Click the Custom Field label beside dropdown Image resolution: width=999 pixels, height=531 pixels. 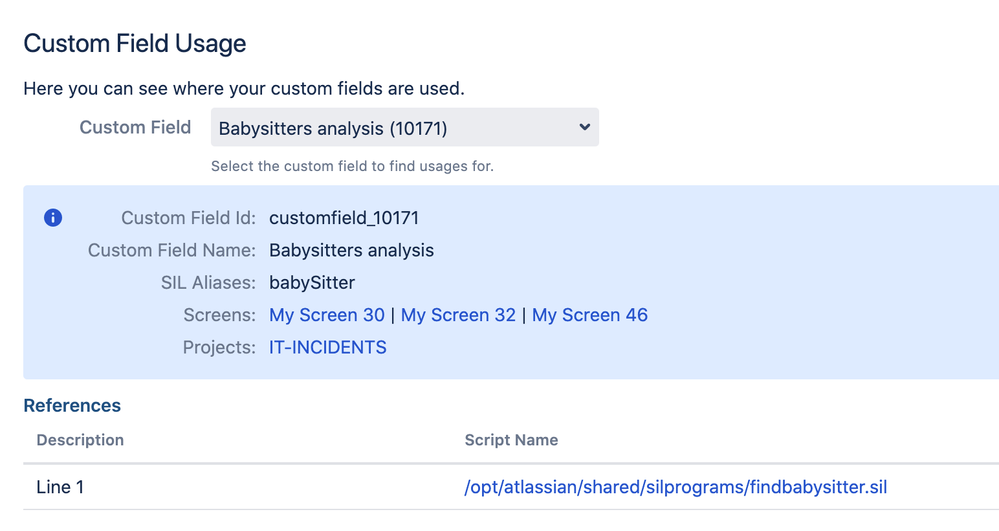pos(135,127)
